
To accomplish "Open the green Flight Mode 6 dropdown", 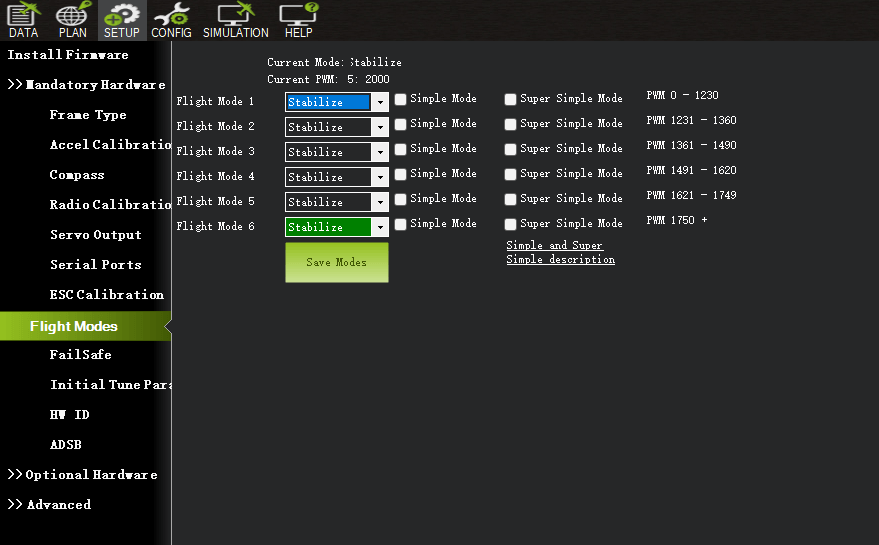I will pyautogui.click(x=379, y=227).
